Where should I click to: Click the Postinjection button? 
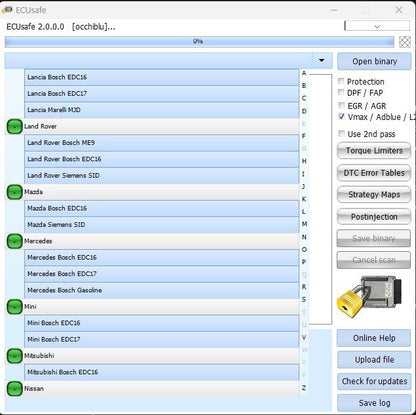coord(374,217)
